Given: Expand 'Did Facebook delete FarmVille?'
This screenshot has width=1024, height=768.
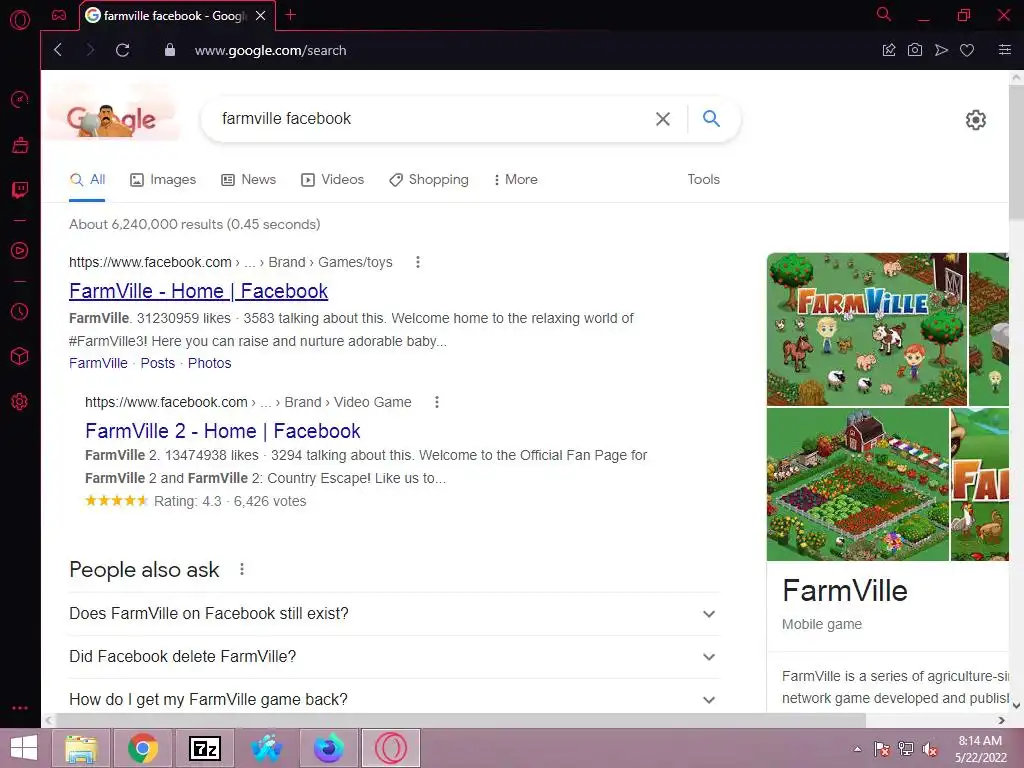Looking at the screenshot, I should pyautogui.click(x=394, y=657).
